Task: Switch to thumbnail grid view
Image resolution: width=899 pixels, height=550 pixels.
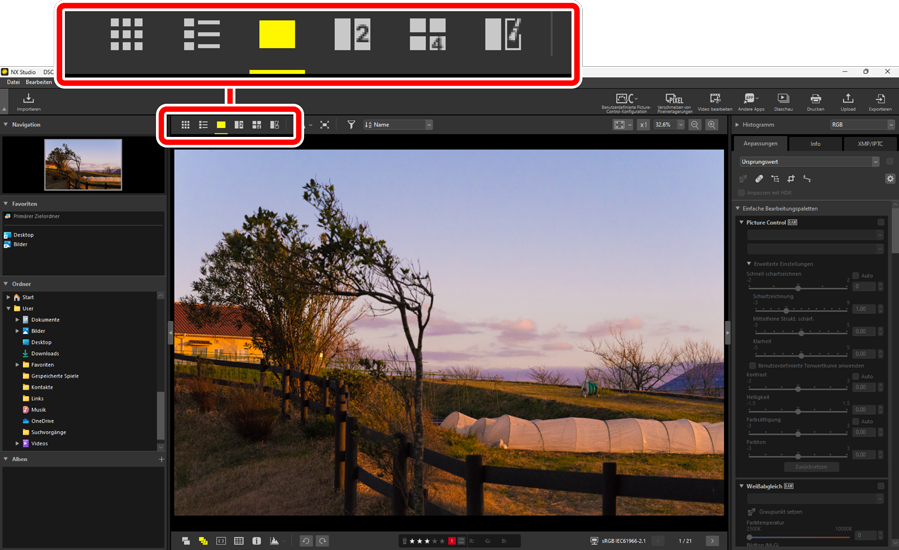Action: pyautogui.click(x=185, y=125)
